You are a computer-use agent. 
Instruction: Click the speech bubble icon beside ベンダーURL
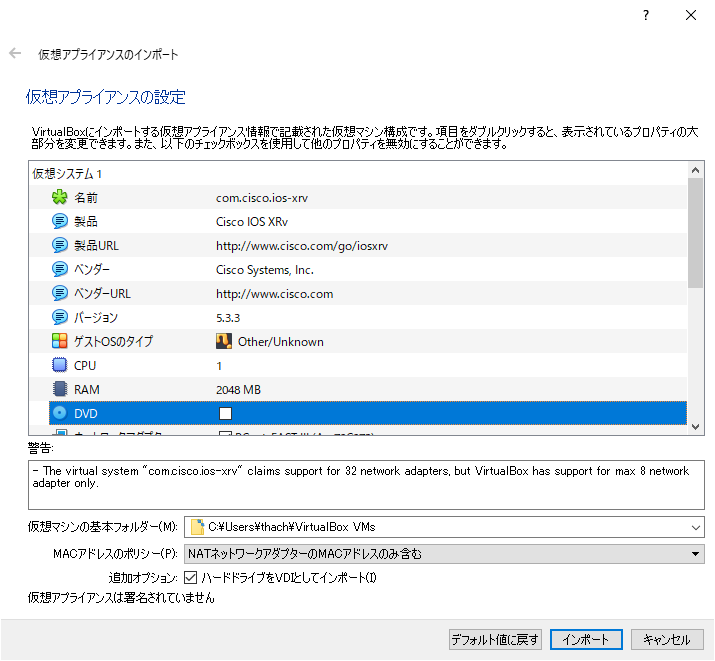tap(59, 293)
